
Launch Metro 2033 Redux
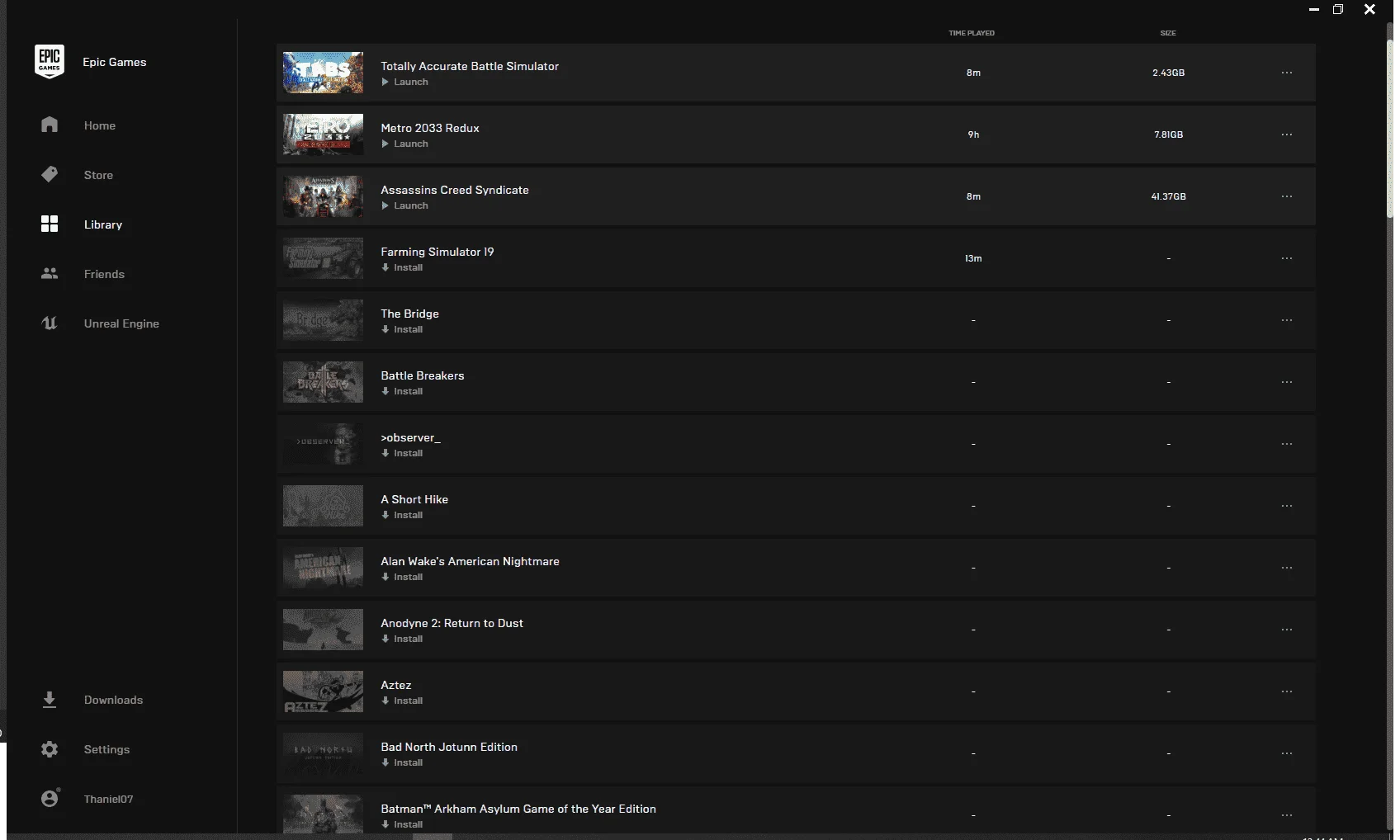point(404,144)
